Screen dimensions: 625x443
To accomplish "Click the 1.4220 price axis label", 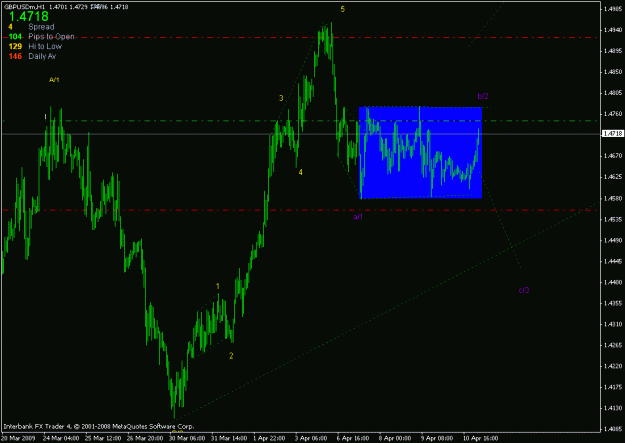I will click(x=613, y=366).
